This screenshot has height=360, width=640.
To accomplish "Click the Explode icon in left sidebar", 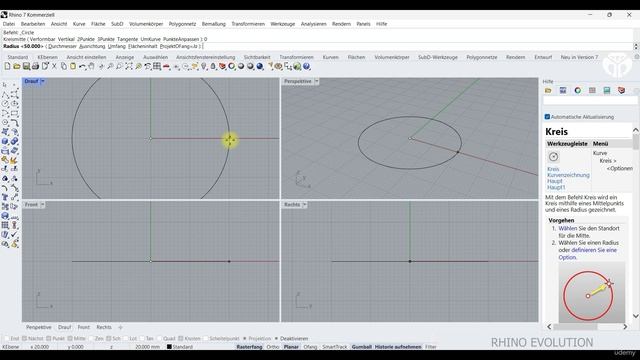I will pos(14,160).
